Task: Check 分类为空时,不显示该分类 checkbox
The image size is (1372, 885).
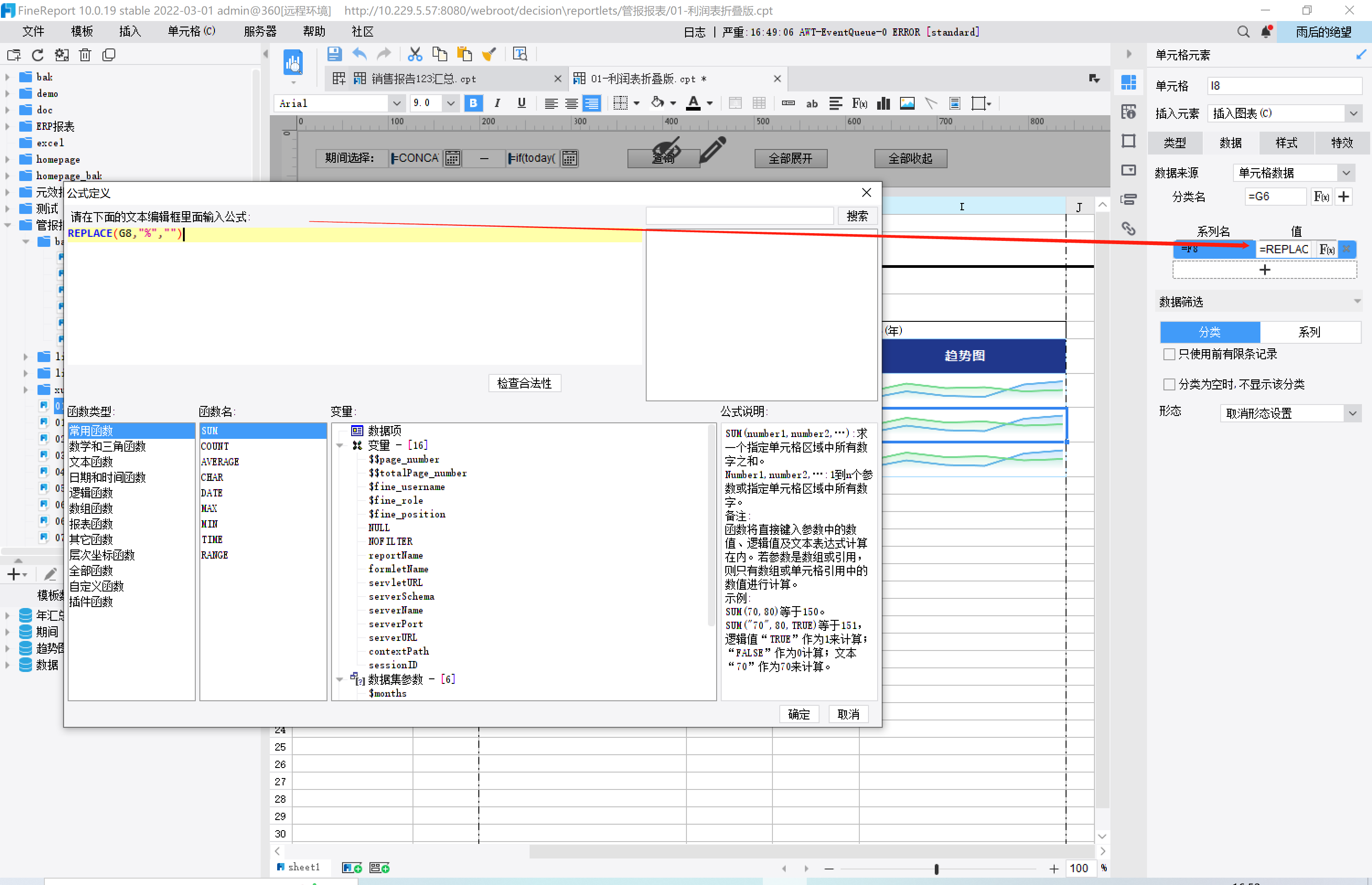Action: (x=1169, y=384)
